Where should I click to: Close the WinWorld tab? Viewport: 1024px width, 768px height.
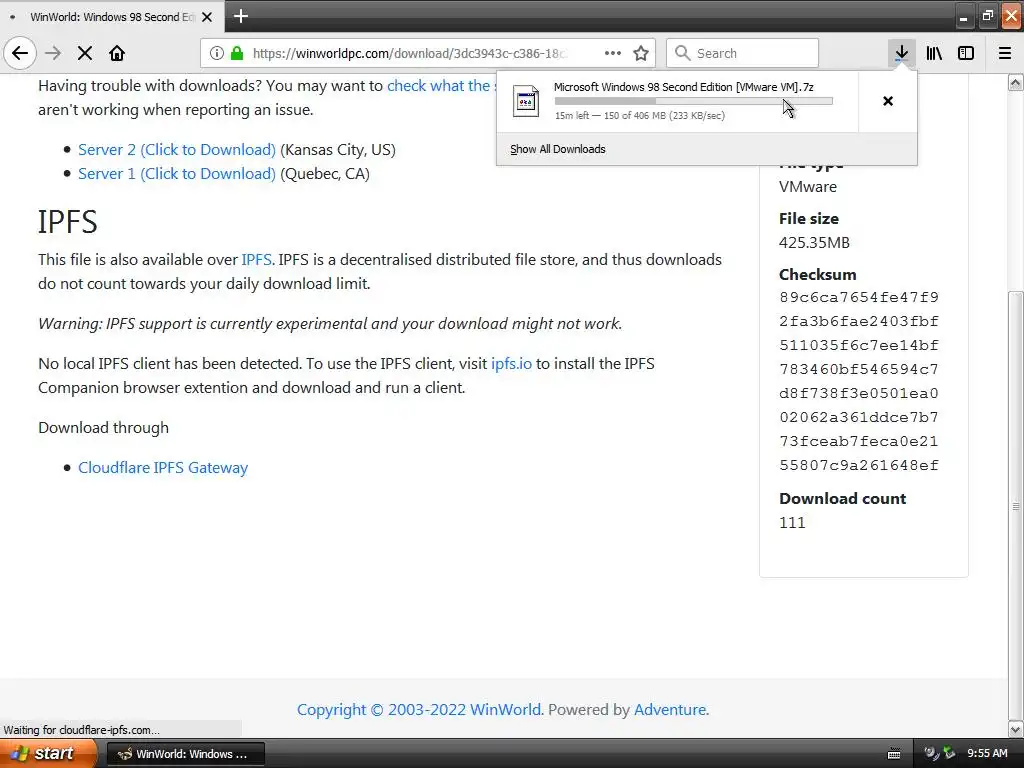pos(207,17)
